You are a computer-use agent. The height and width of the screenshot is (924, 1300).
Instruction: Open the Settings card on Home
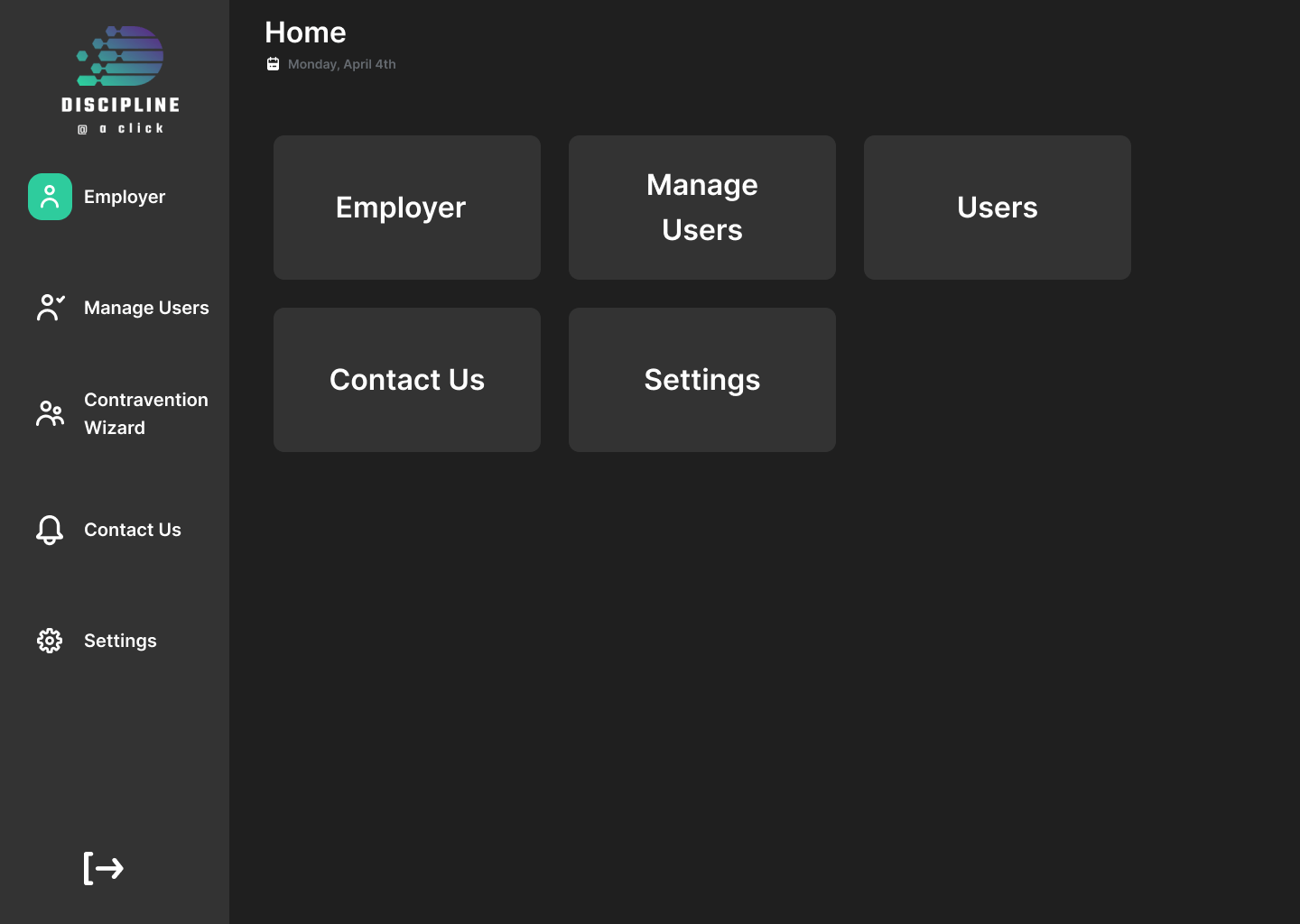pyautogui.click(x=702, y=380)
